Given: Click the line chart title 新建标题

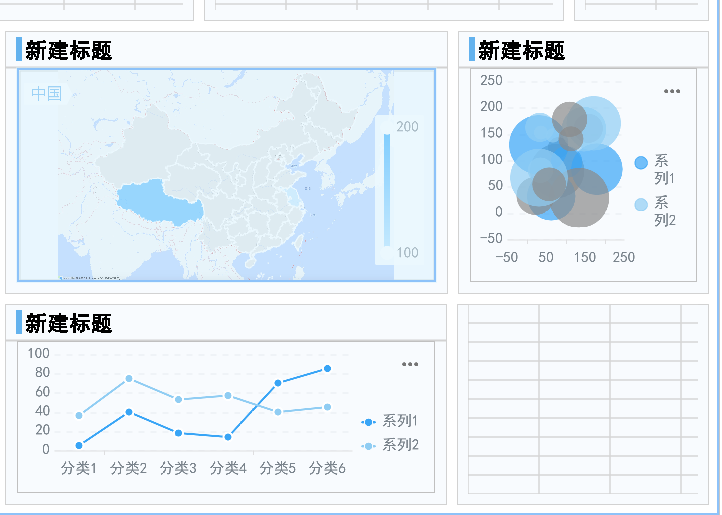Looking at the screenshot, I should click(69, 323).
